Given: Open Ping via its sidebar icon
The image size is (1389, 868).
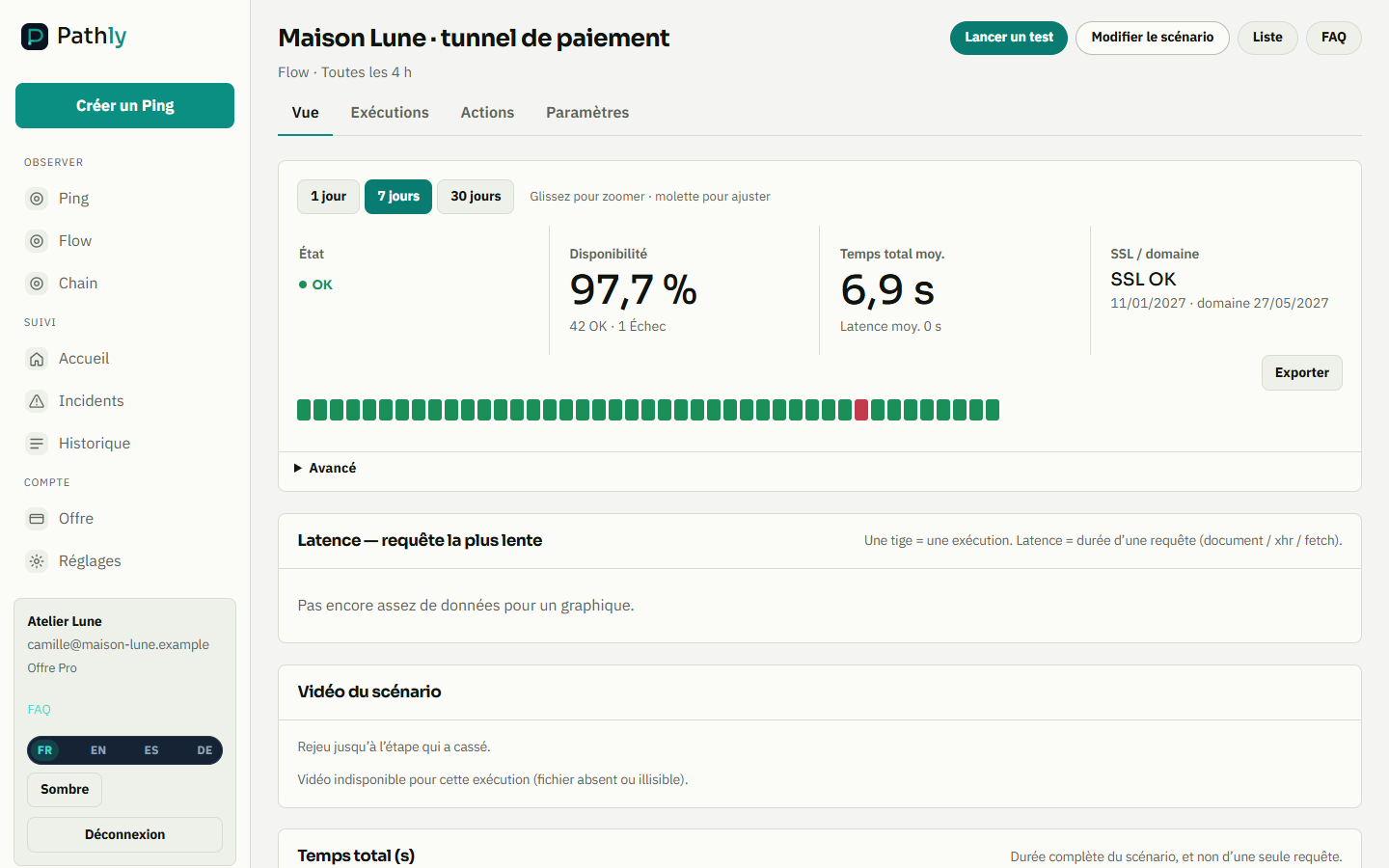Looking at the screenshot, I should click(37, 199).
